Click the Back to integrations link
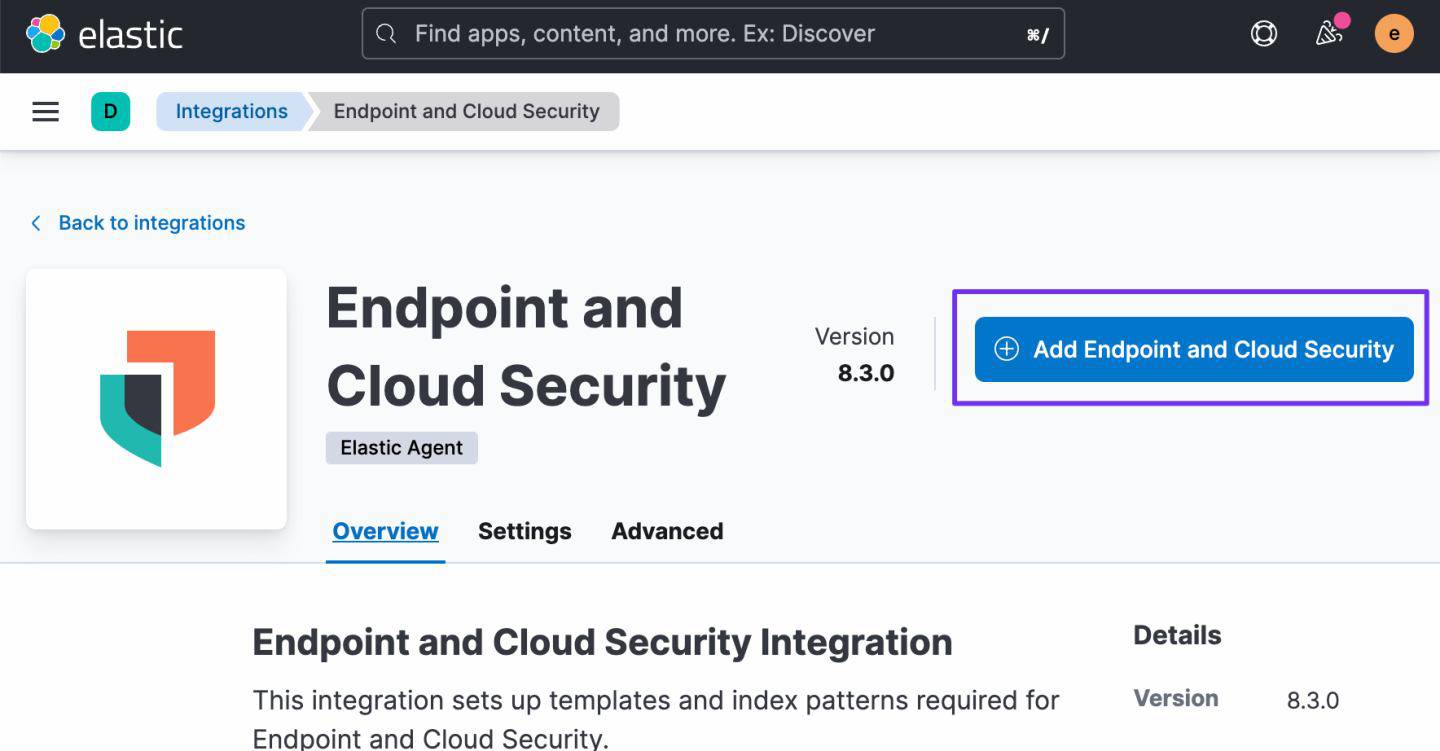This screenshot has width=1440, height=751. (x=151, y=223)
